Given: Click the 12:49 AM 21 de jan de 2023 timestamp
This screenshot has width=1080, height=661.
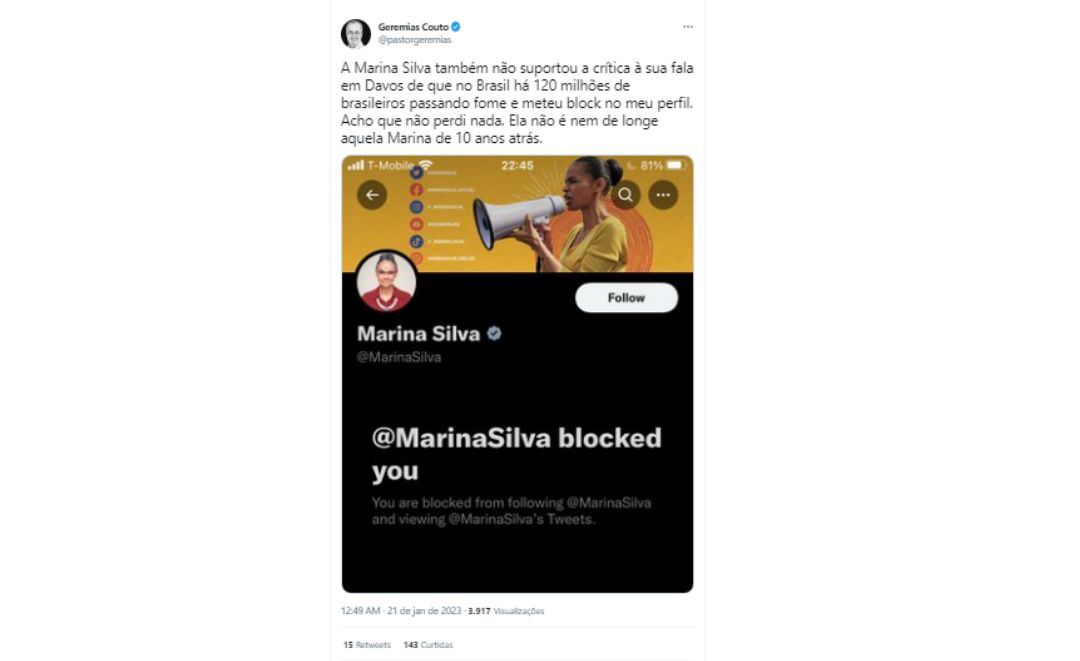Looking at the screenshot, I should [x=401, y=611].
